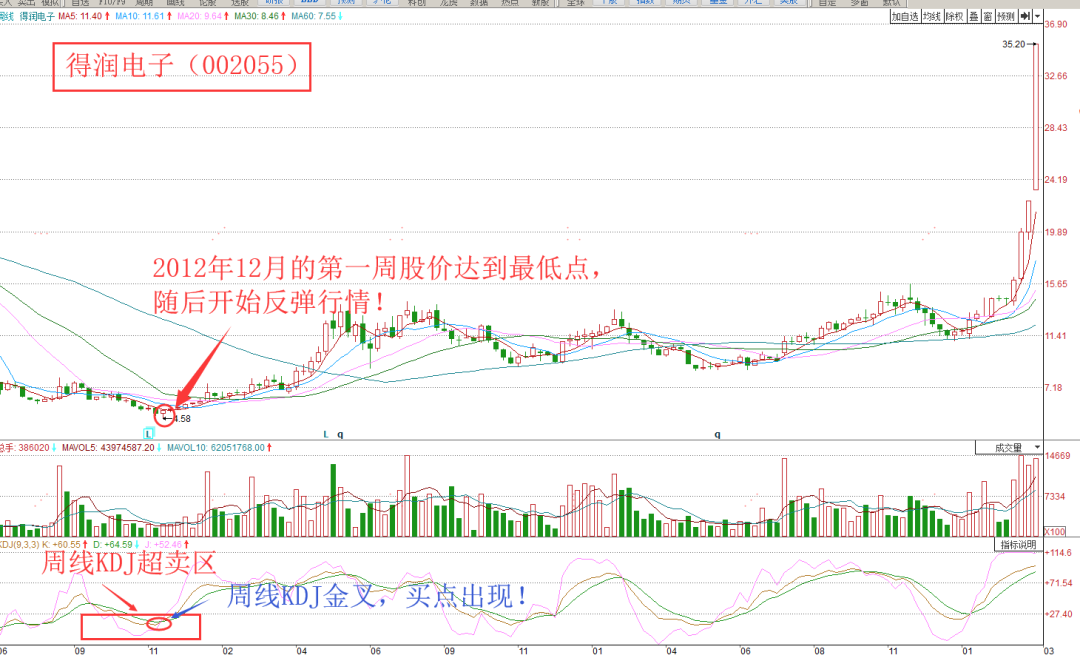Click the 多窗 tab in top toolbar

point(859,3)
